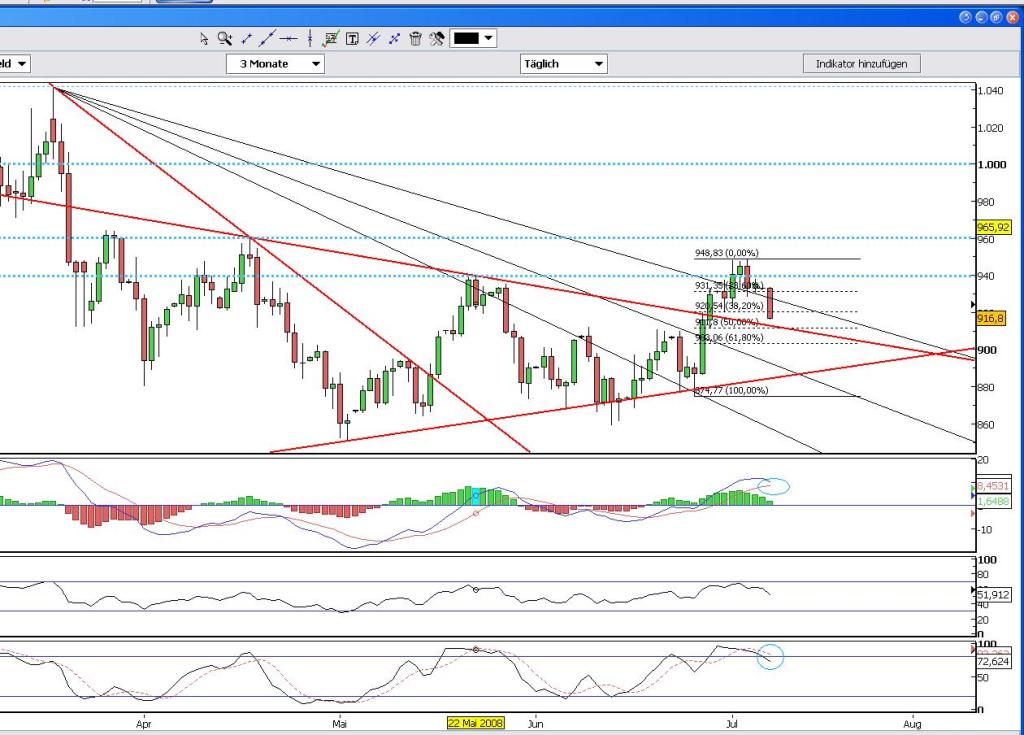
Task: Select the arrow pointer tool
Action: [x=204, y=39]
